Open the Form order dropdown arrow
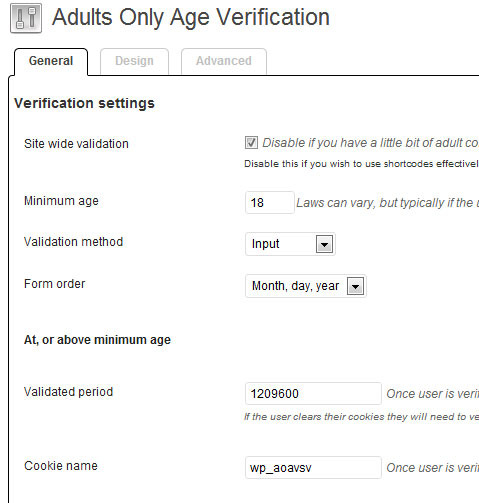 [355, 286]
